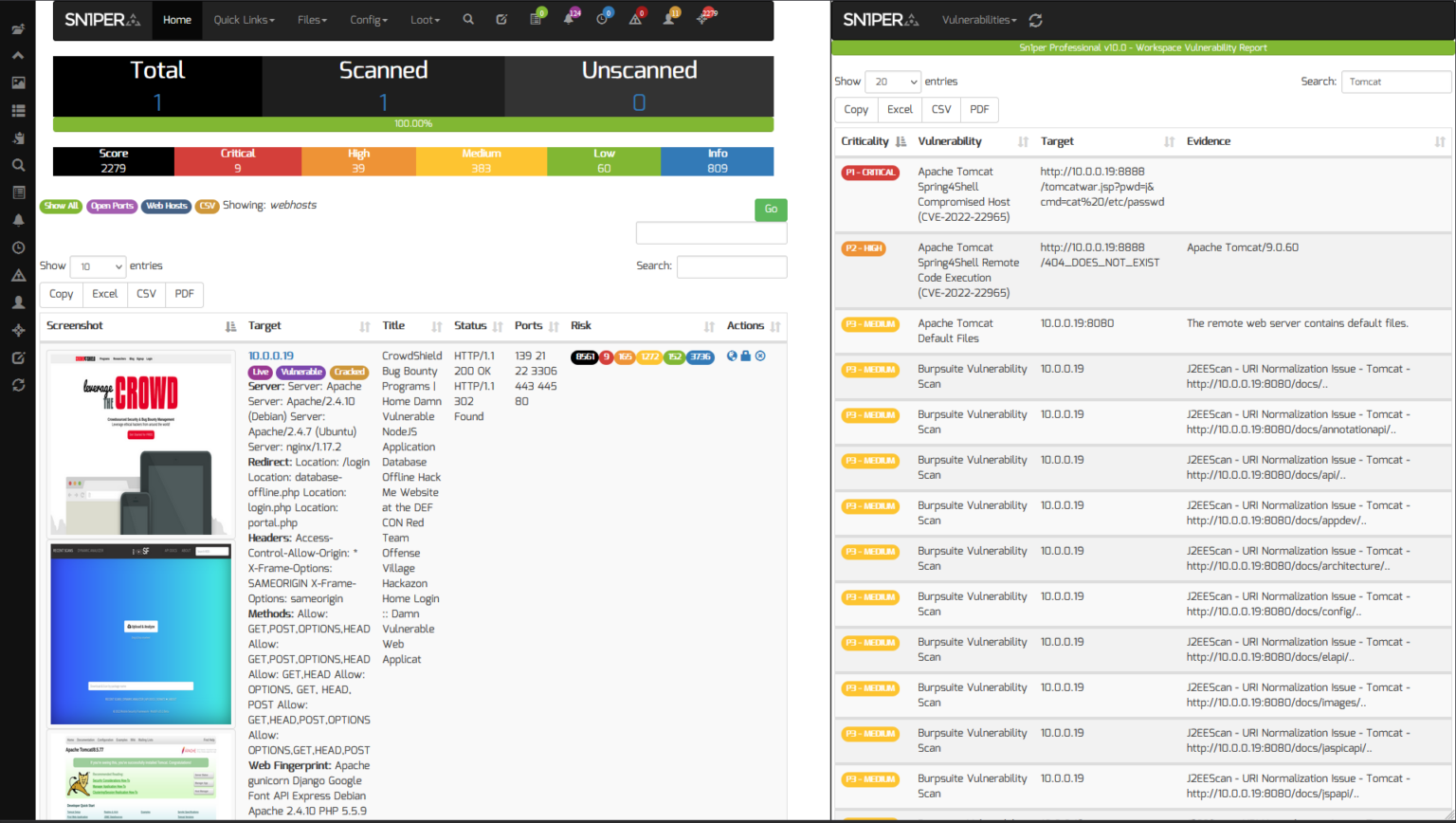
Task: Click the sidebar open folder icon
Action: click(x=18, y=29)
